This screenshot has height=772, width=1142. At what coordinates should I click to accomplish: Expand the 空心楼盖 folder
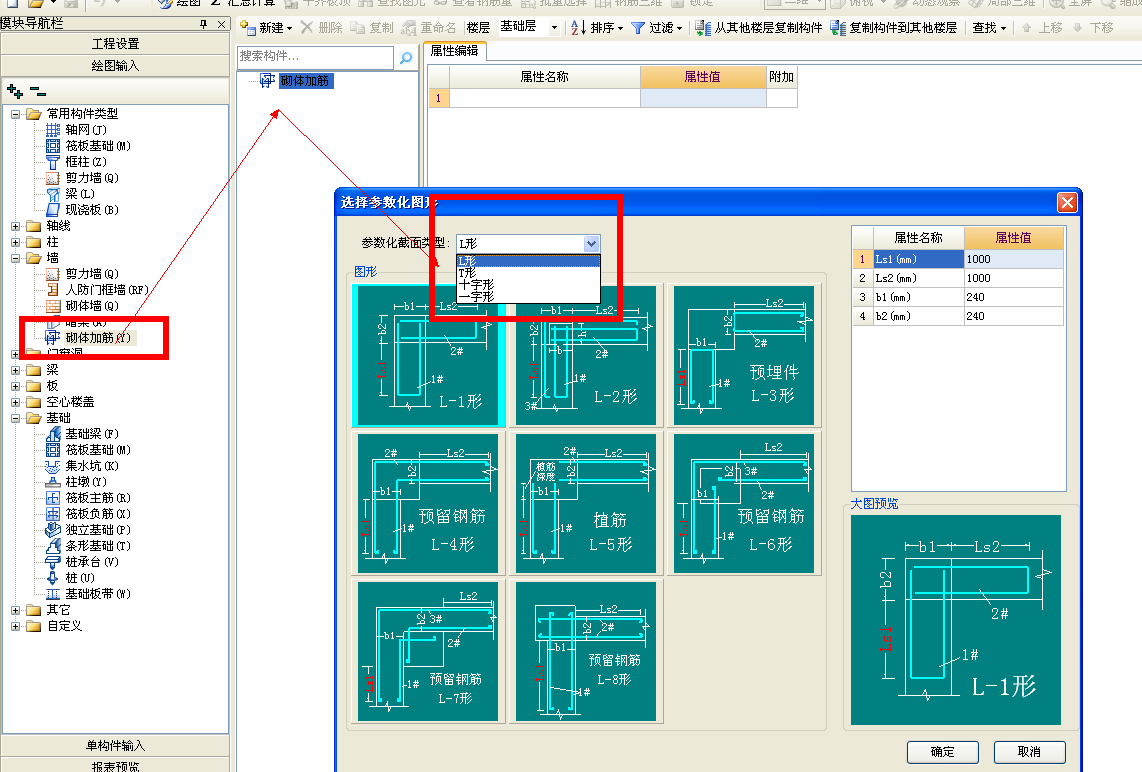[15, 402]
